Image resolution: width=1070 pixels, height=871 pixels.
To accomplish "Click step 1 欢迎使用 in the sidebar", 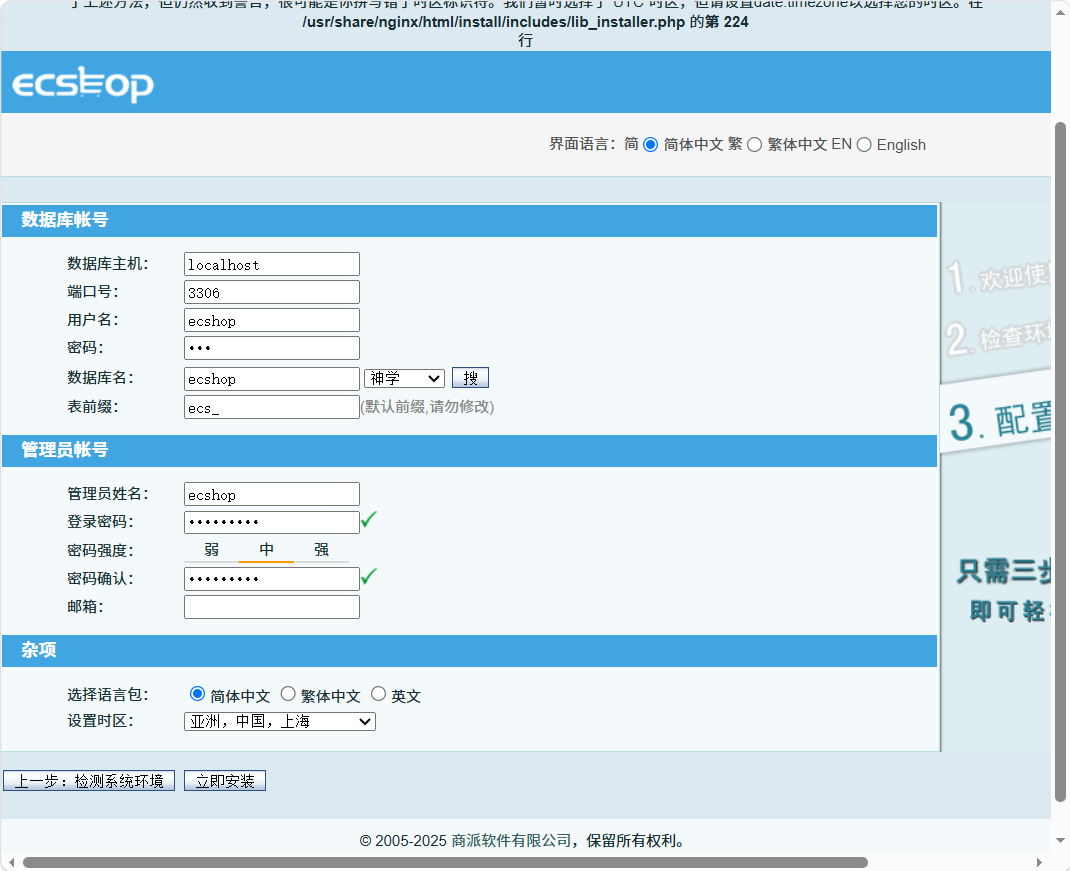I will point(999,276).
